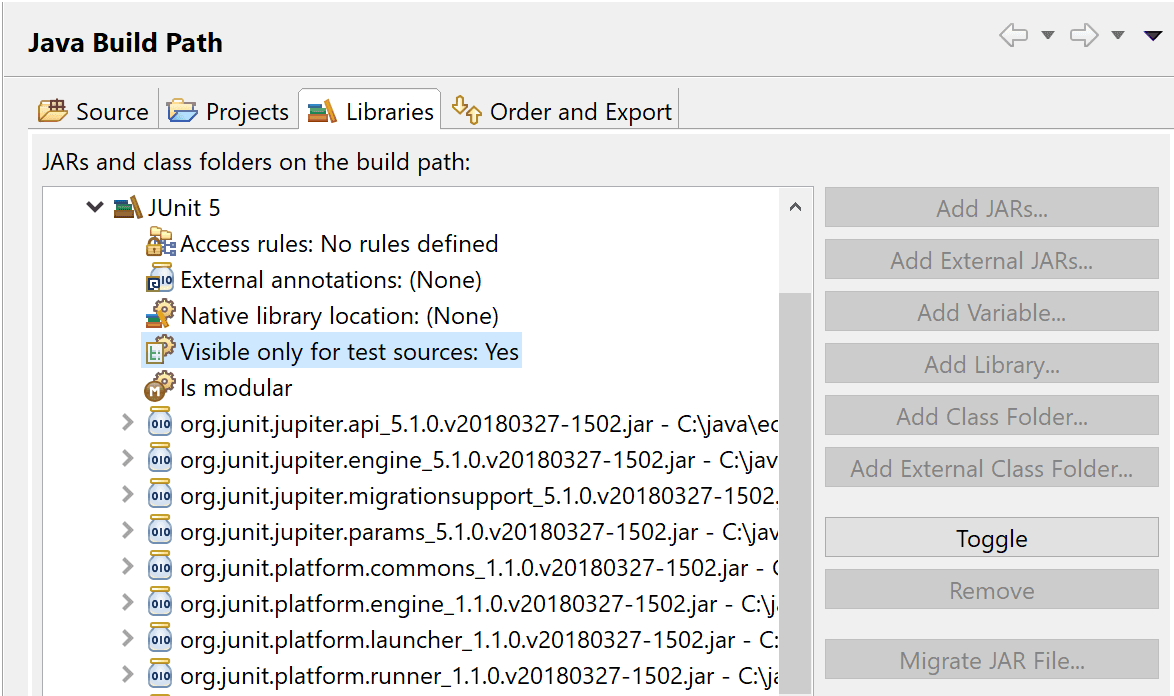Click the org.junit.jupiter.api jar icon

click(160, 422)
